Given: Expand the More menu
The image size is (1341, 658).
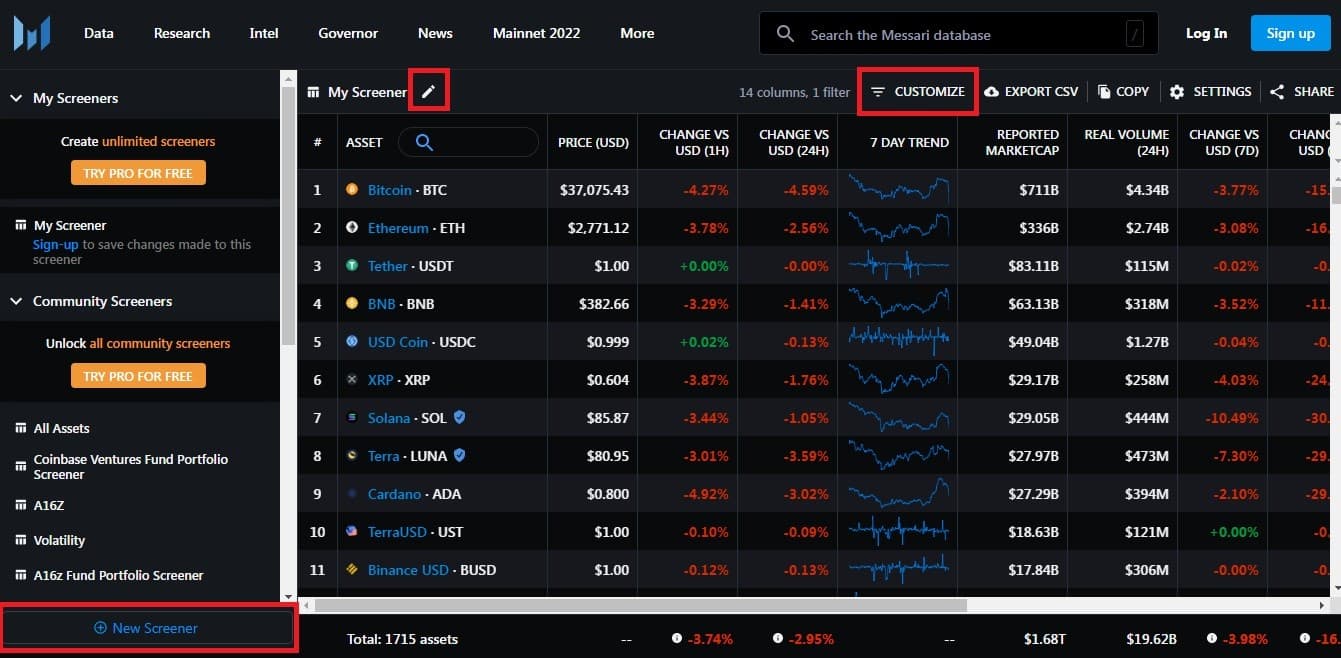Looking at the screenshot, I should 637,33.
